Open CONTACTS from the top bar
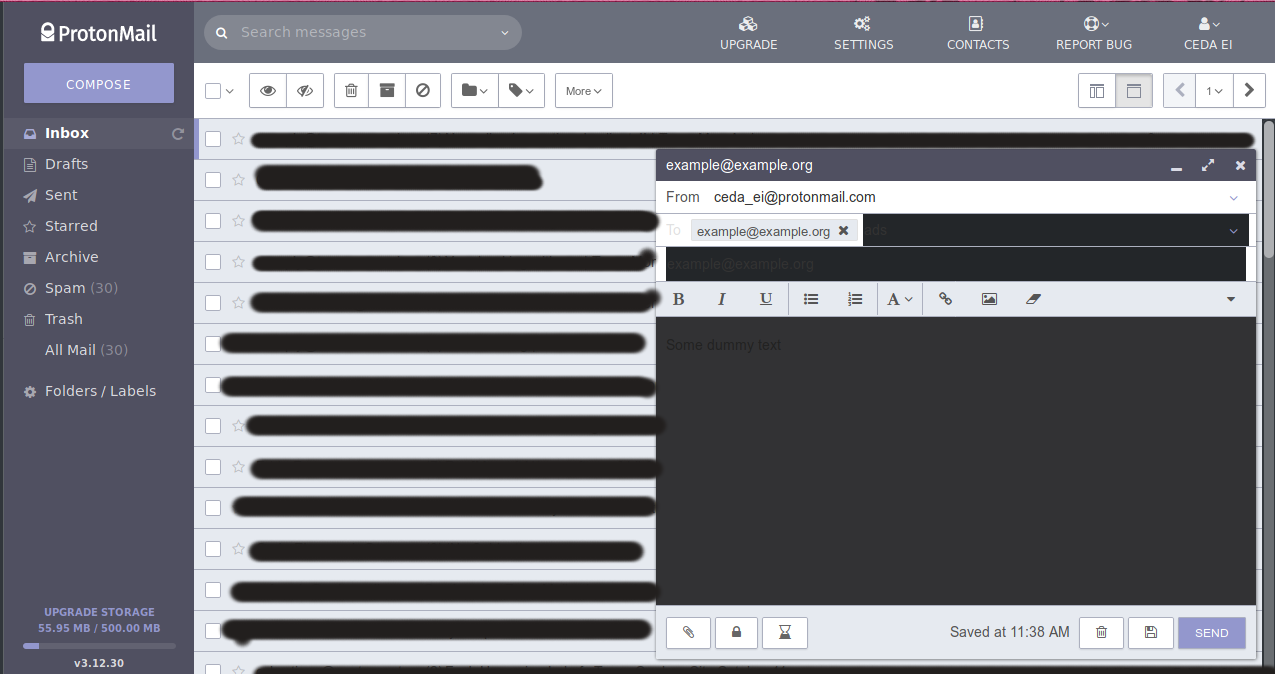This screenshot has width=1275, height=674. tap(978, 33)
